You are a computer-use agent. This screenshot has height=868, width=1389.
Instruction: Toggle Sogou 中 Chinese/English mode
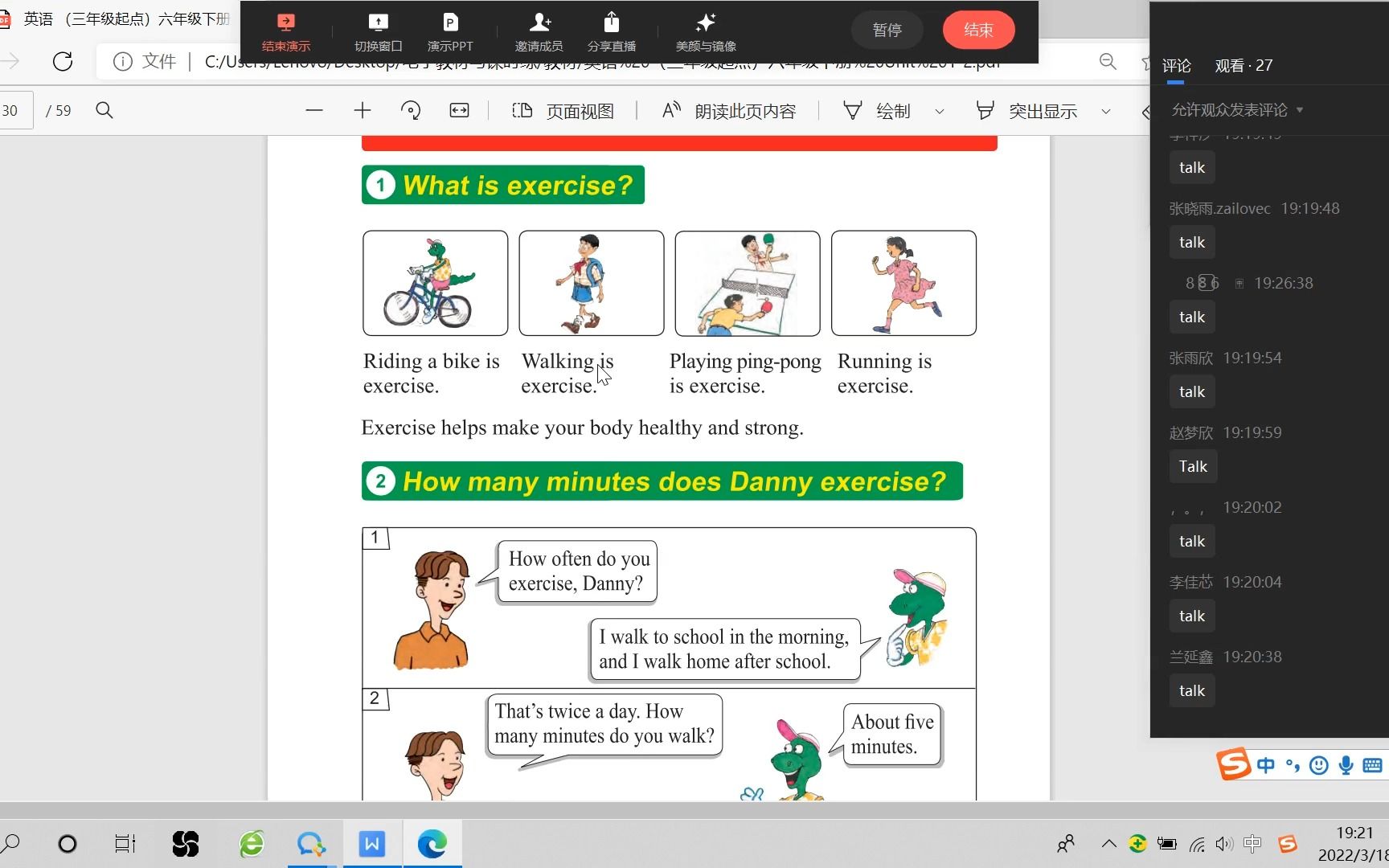(x=1266, y=765)
